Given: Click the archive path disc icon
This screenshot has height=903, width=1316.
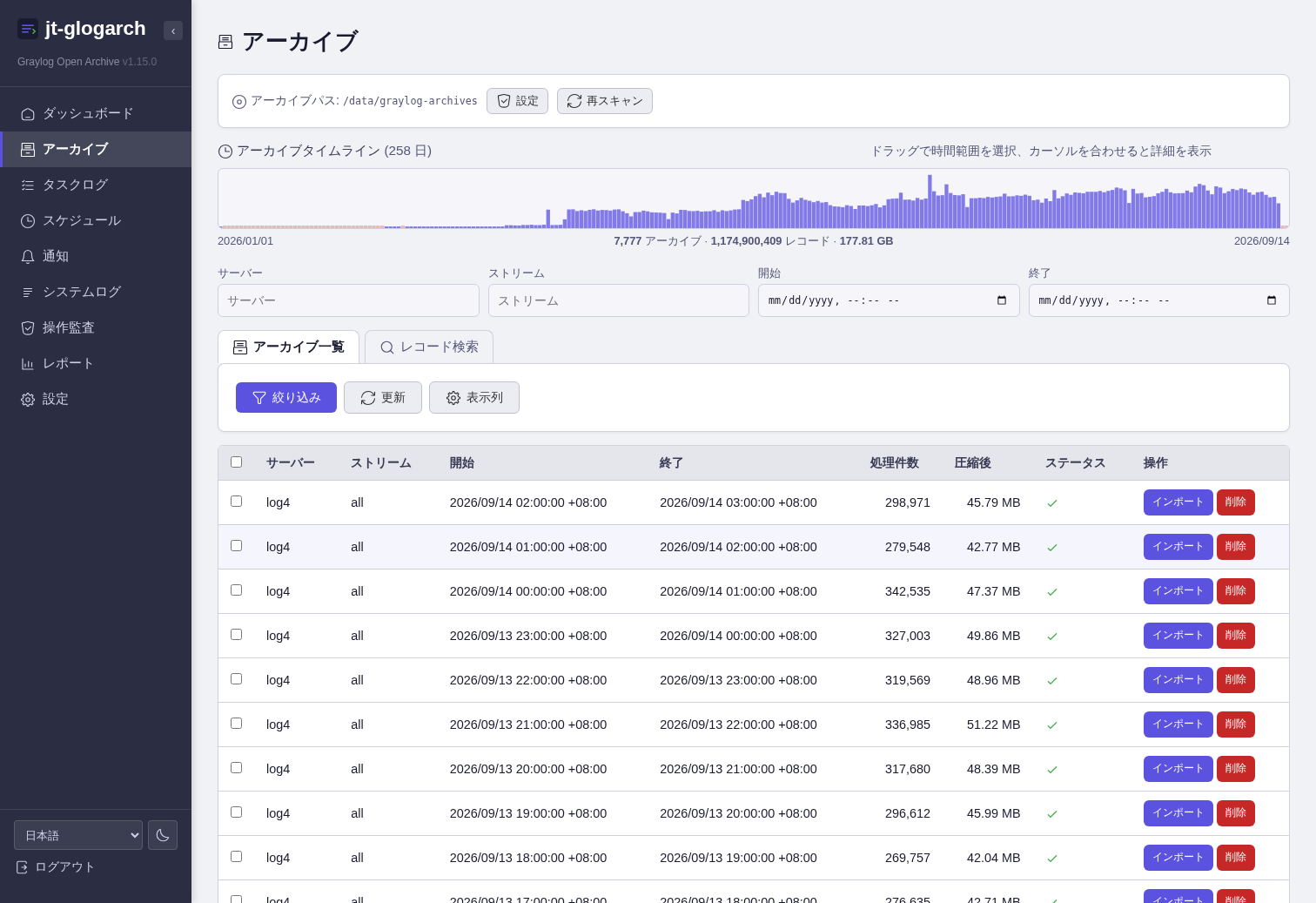Looking at the screenshot, I should click(x=239, y=102).
